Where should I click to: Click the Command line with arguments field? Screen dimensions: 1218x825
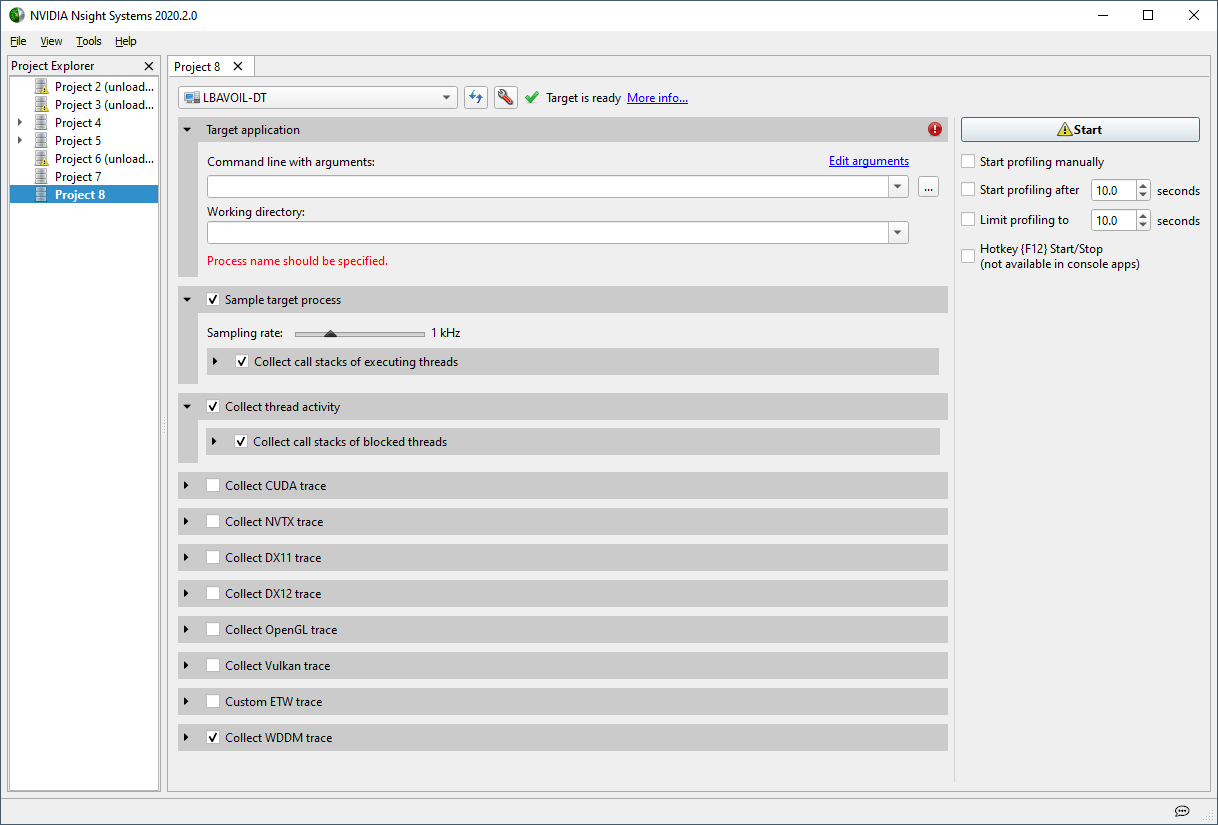(x=548, y=187)
